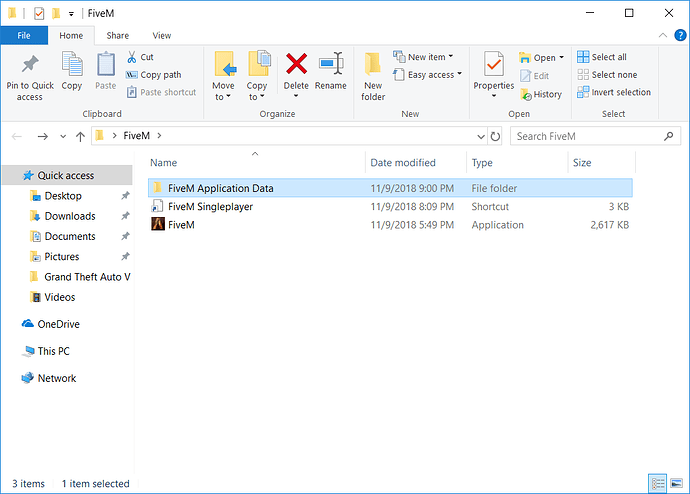Click Copy path in Clipboard group
The image size is (690, 494).
click(x=154, y=75)
